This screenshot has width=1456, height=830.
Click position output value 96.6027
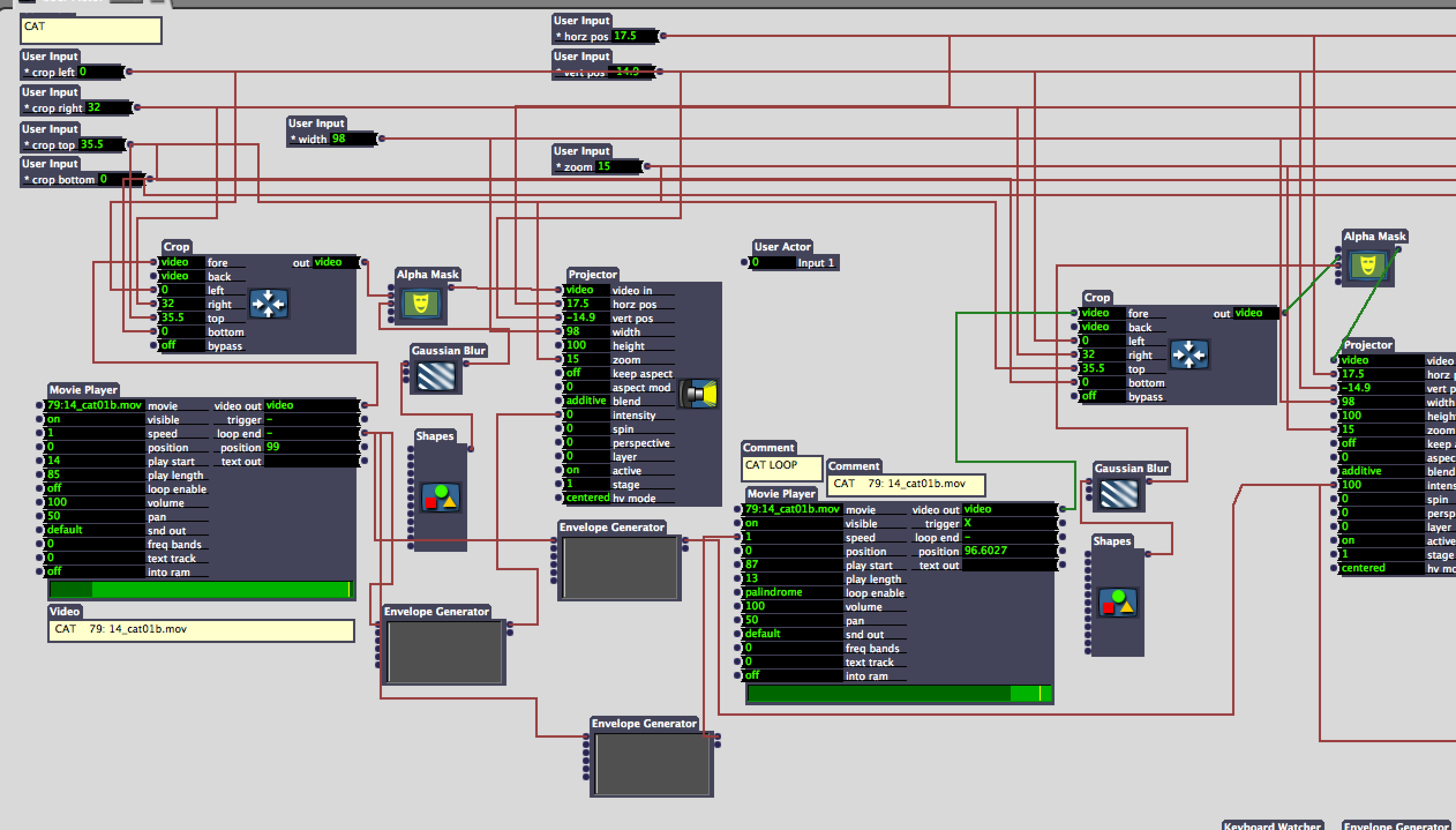coord(1009,551)
